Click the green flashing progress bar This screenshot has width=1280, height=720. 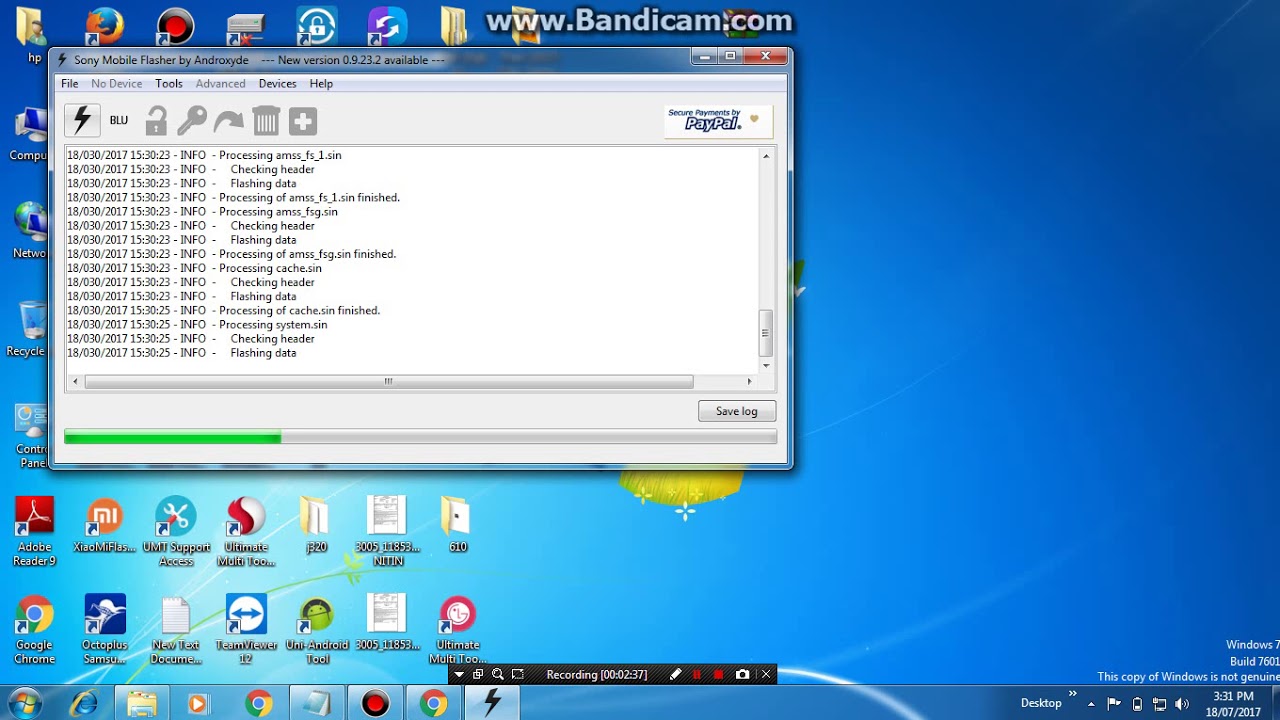[420, 437]
